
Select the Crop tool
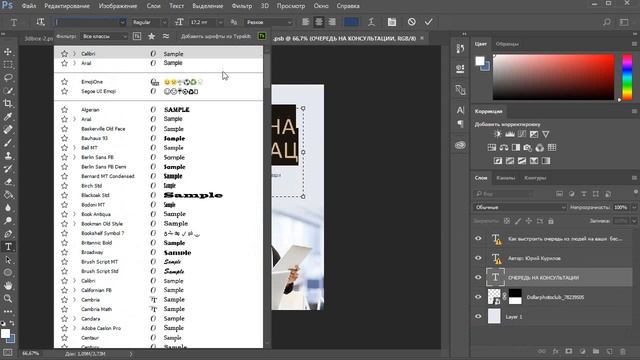tap(8, 104)
